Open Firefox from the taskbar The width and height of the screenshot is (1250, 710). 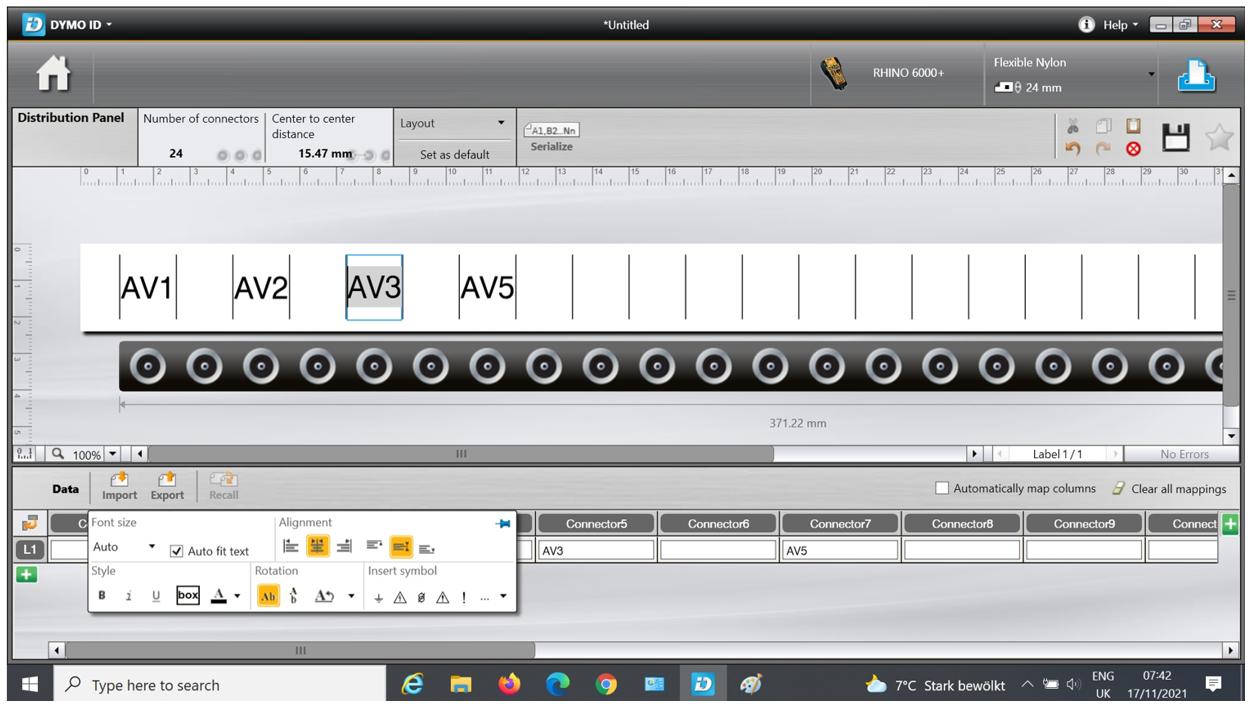510,685
